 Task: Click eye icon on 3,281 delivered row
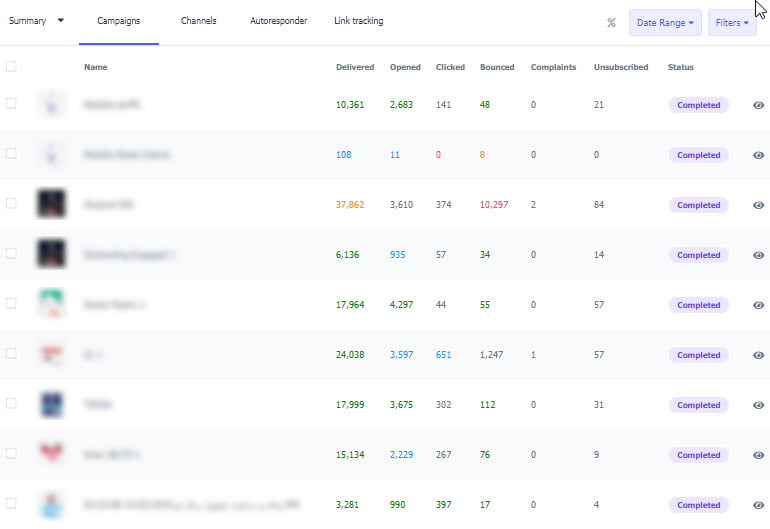coord(758,505)
